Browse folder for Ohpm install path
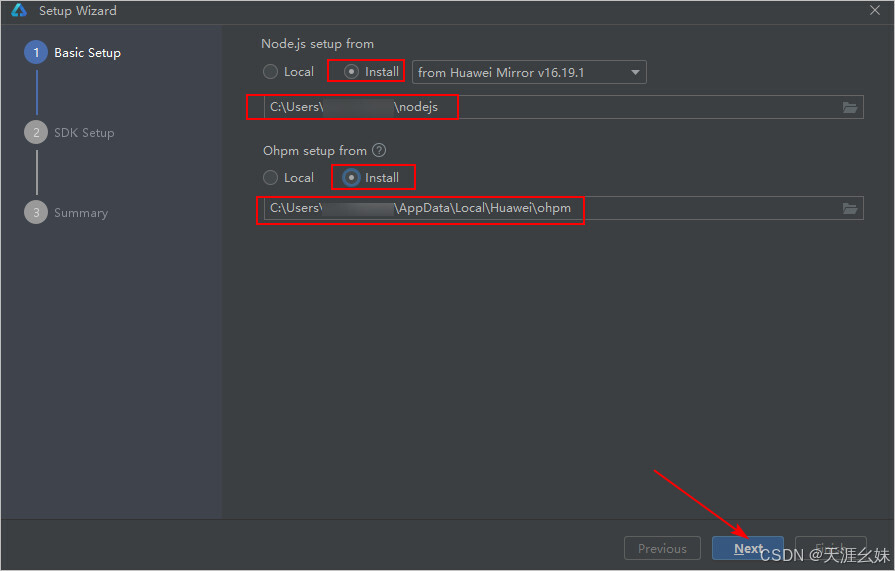Screen dimensions: 895x571 pos(850,208)
